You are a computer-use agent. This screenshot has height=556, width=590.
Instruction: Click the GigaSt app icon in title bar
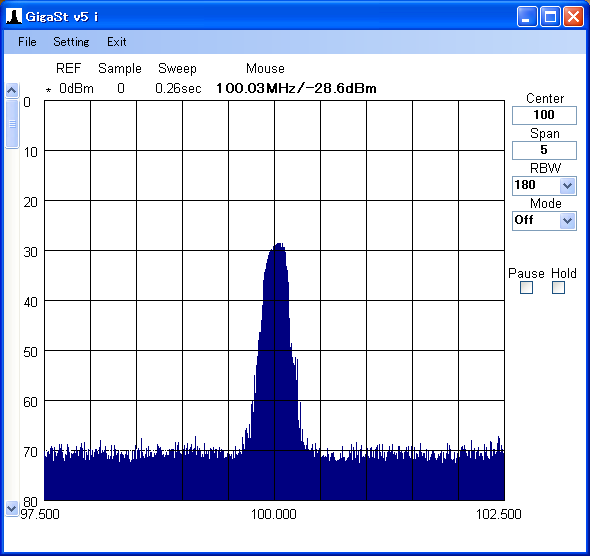click(14, 17)
